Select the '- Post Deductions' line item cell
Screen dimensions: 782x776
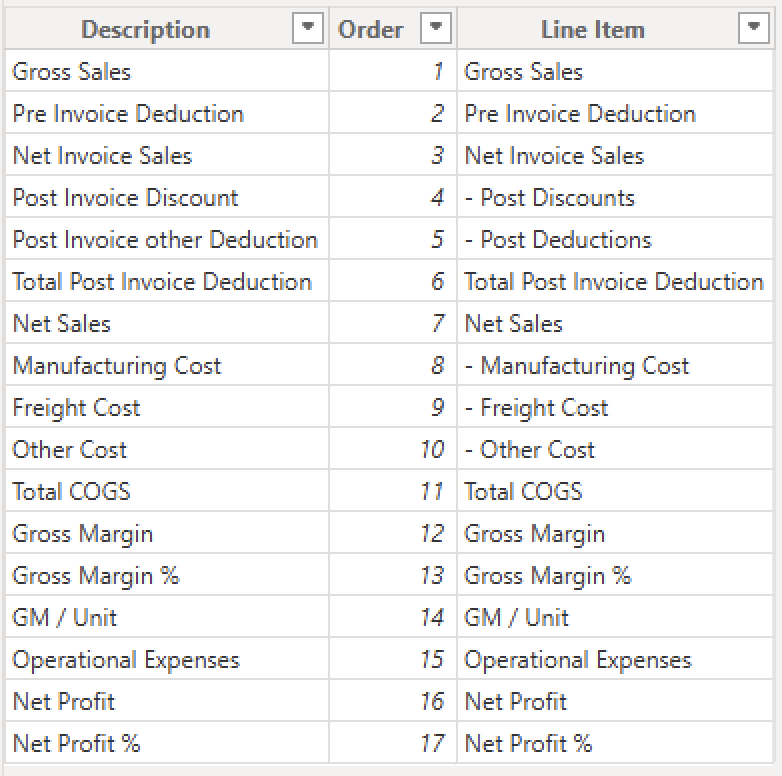tap(615, 238)
